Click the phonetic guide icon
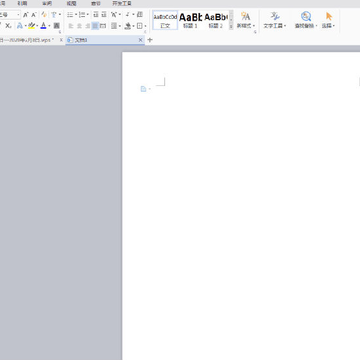Screen dimensions: 360x360 54,15
